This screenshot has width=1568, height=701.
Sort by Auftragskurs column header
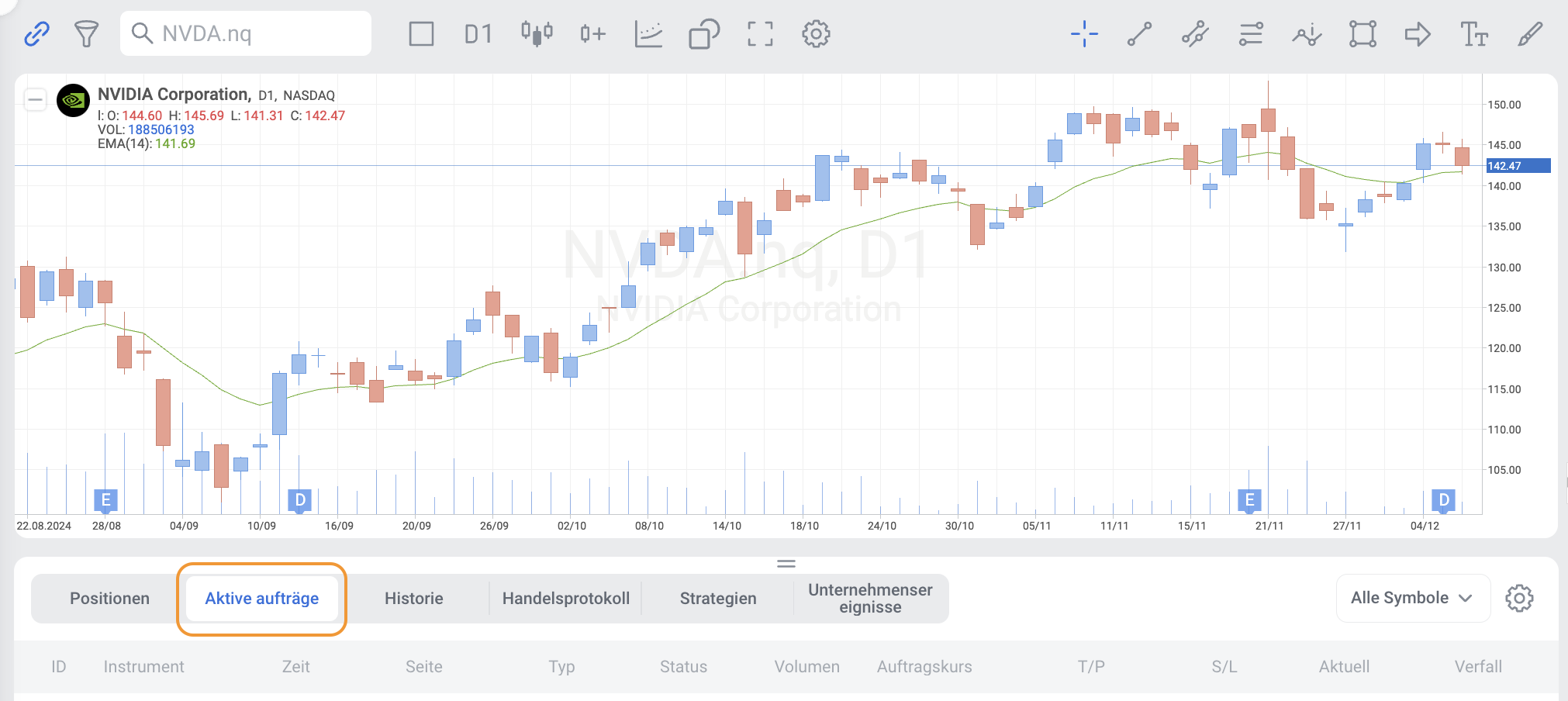coord(924,667)
